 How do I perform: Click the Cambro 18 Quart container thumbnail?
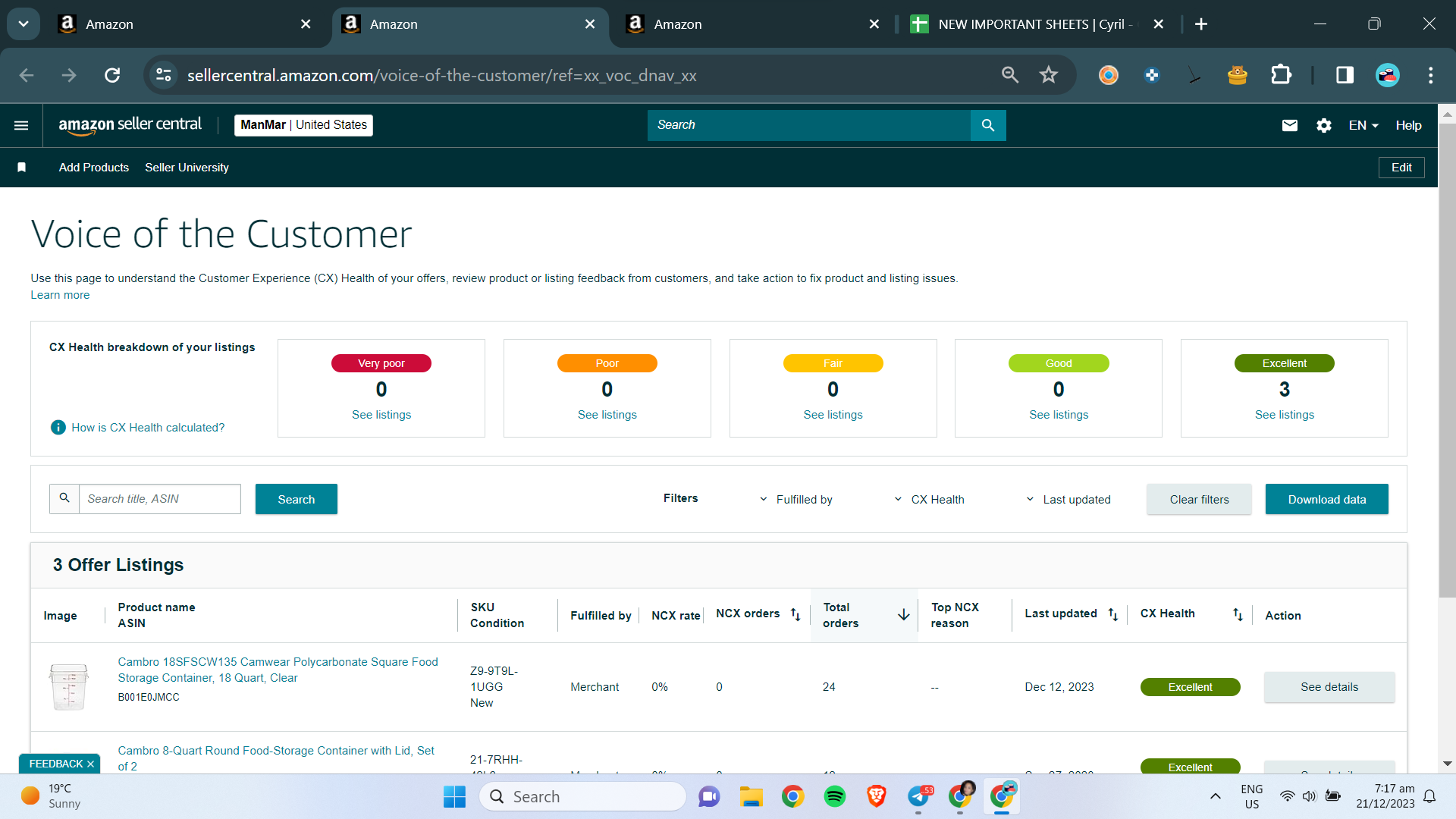click(69, 686)
